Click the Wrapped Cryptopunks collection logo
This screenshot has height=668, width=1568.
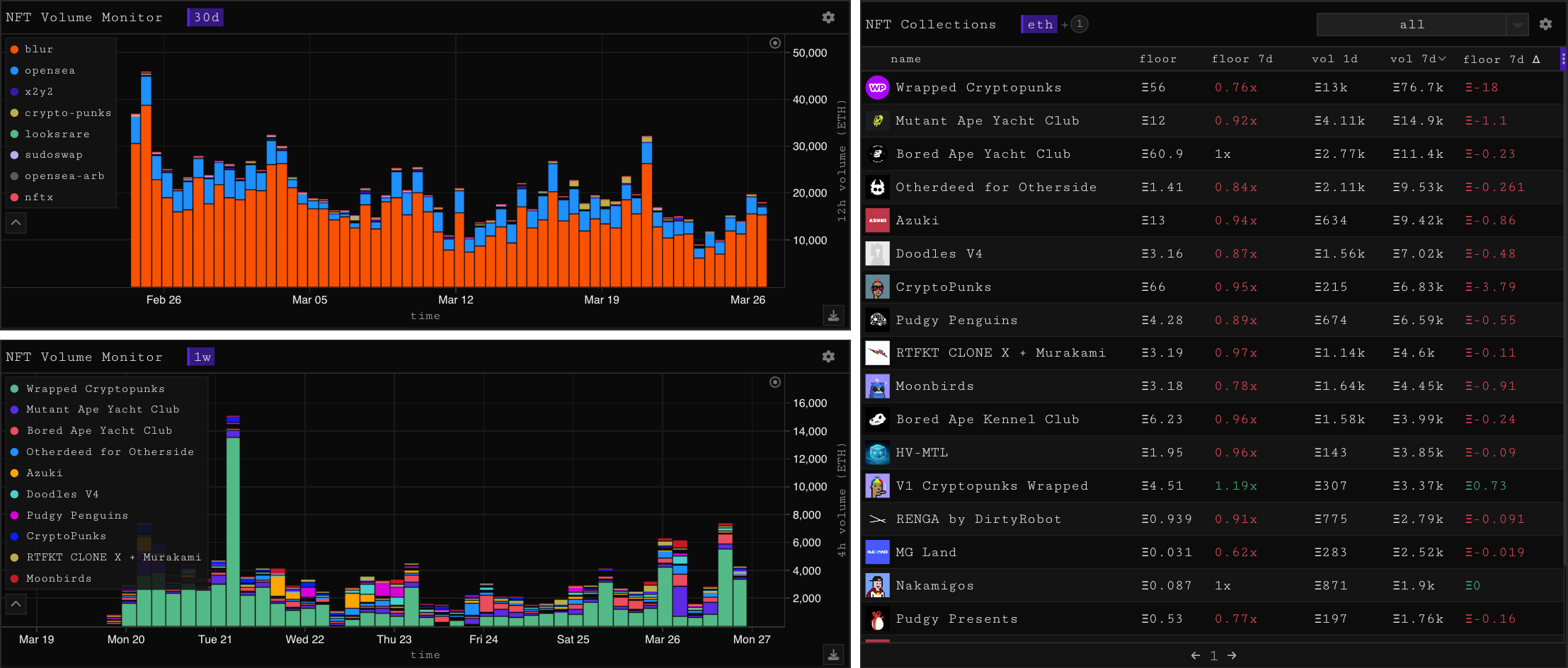coord(878,88)
